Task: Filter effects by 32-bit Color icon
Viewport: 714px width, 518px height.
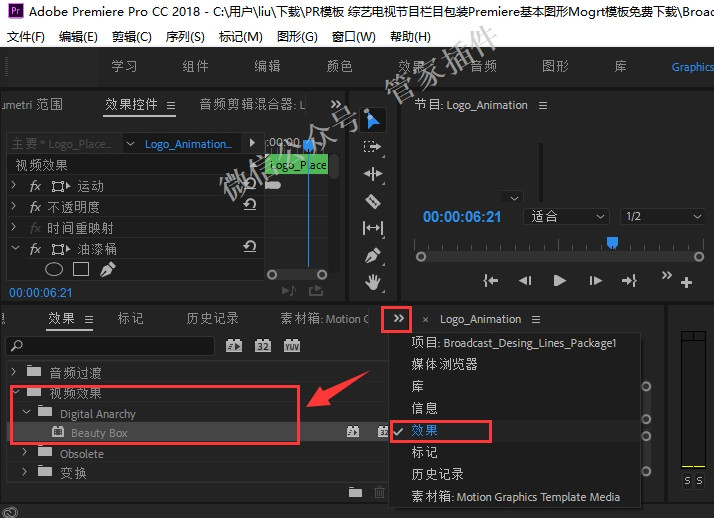Action: point(263,346)
